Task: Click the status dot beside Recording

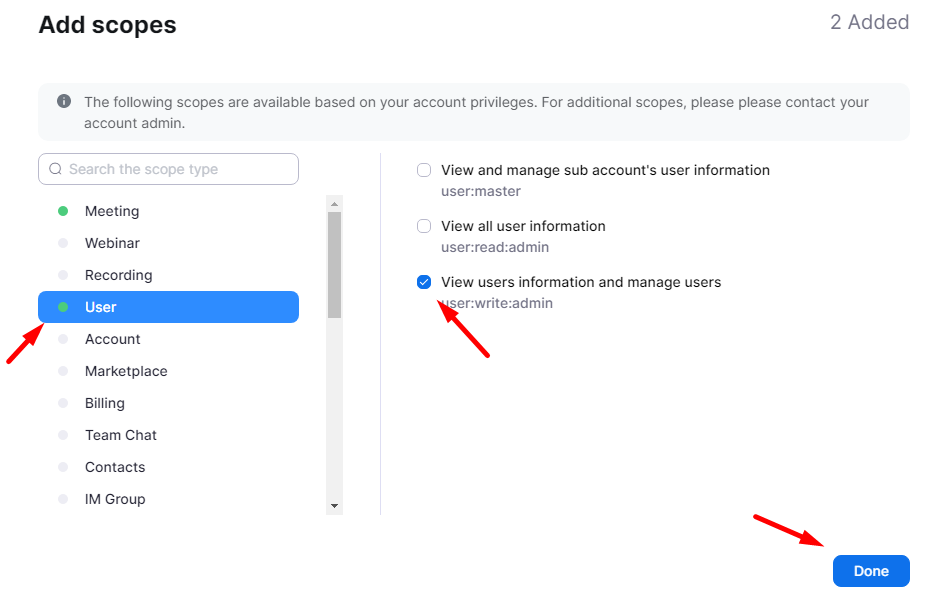Action: coord(63,275)
